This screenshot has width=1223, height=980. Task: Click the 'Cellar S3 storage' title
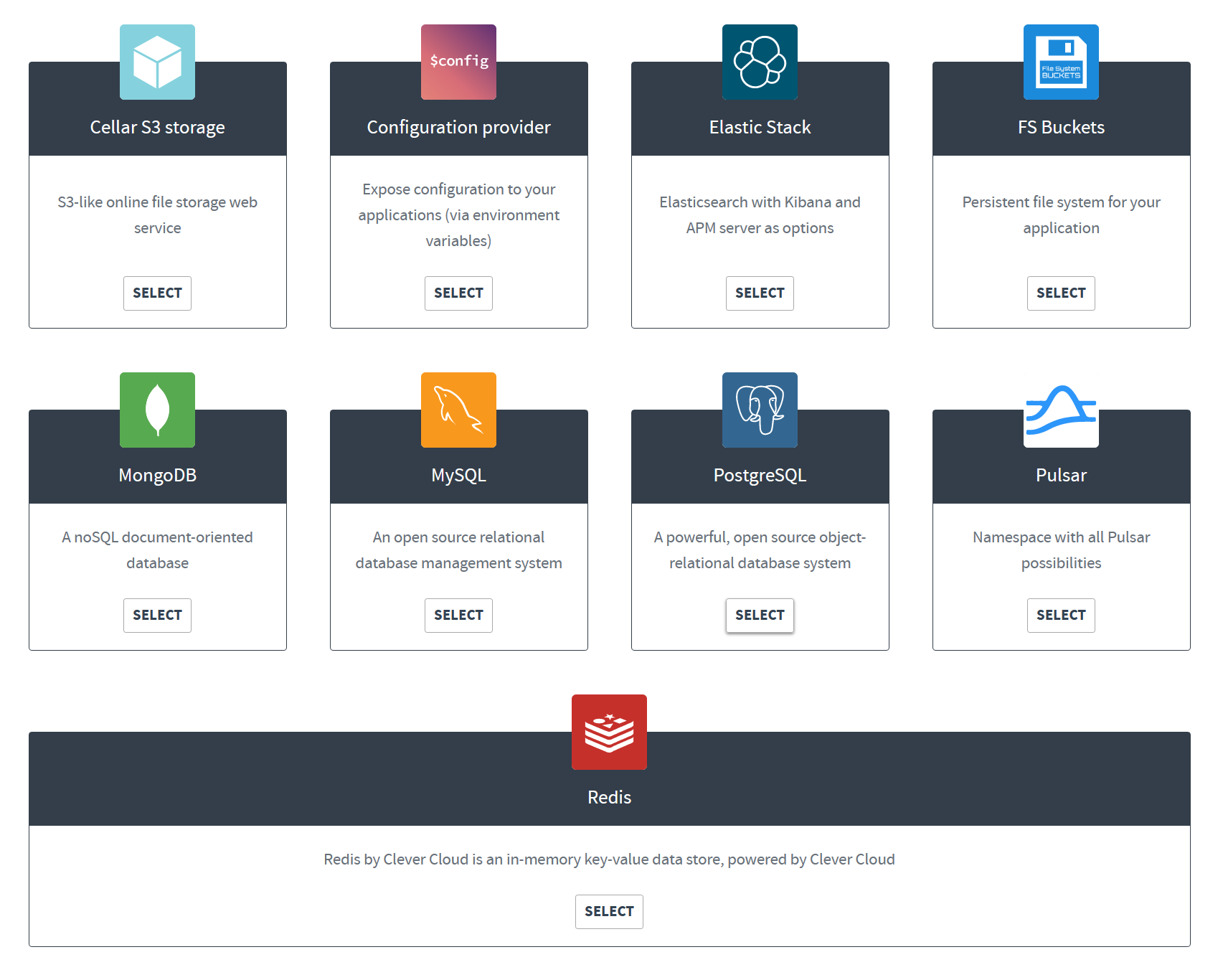(x=157, y=128)
